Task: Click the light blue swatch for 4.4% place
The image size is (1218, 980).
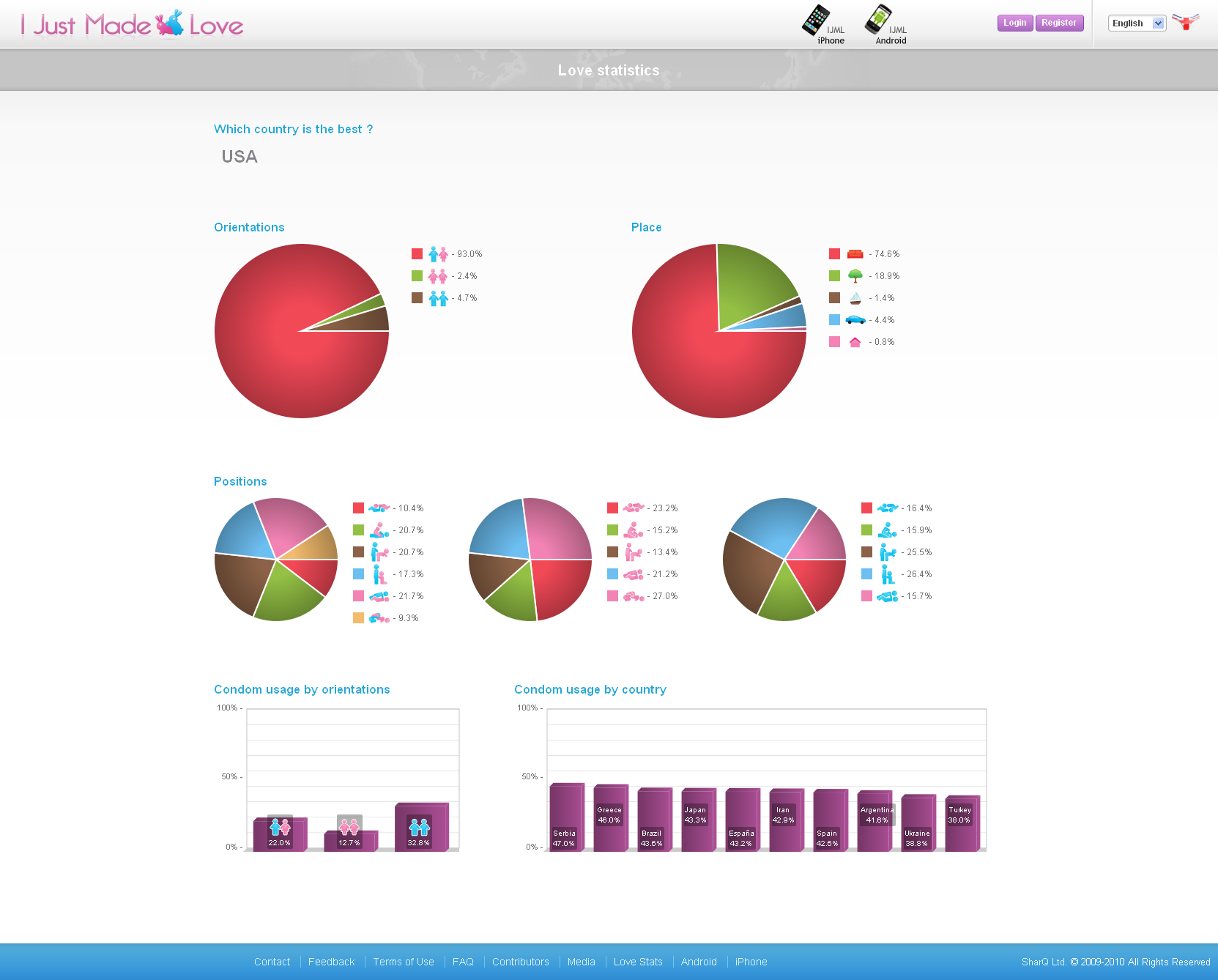Action: 834,320
